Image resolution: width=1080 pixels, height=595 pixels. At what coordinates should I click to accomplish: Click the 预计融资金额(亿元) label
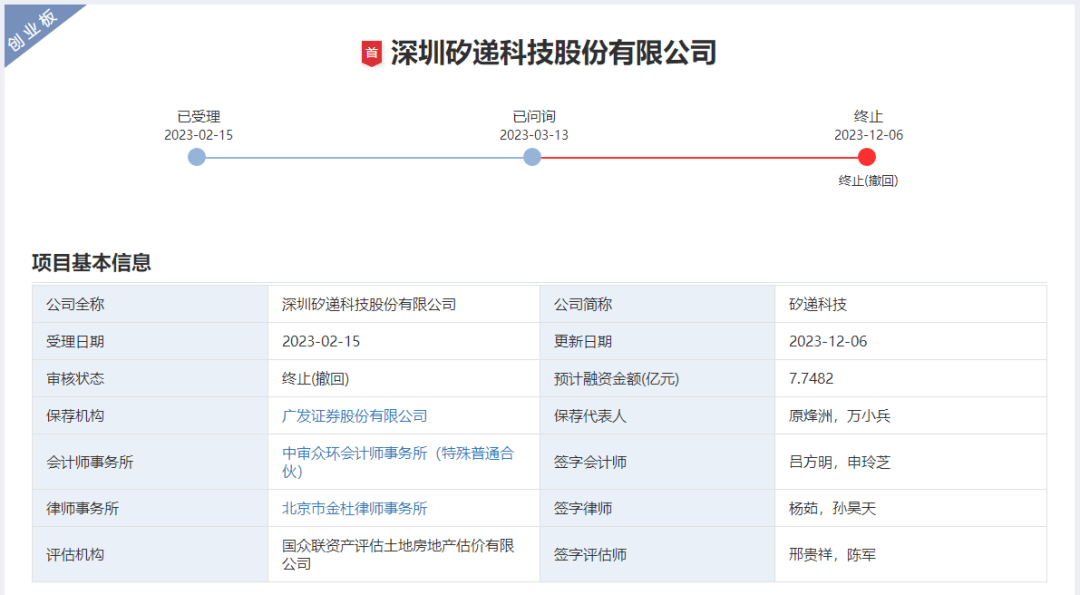pos(616,379)
